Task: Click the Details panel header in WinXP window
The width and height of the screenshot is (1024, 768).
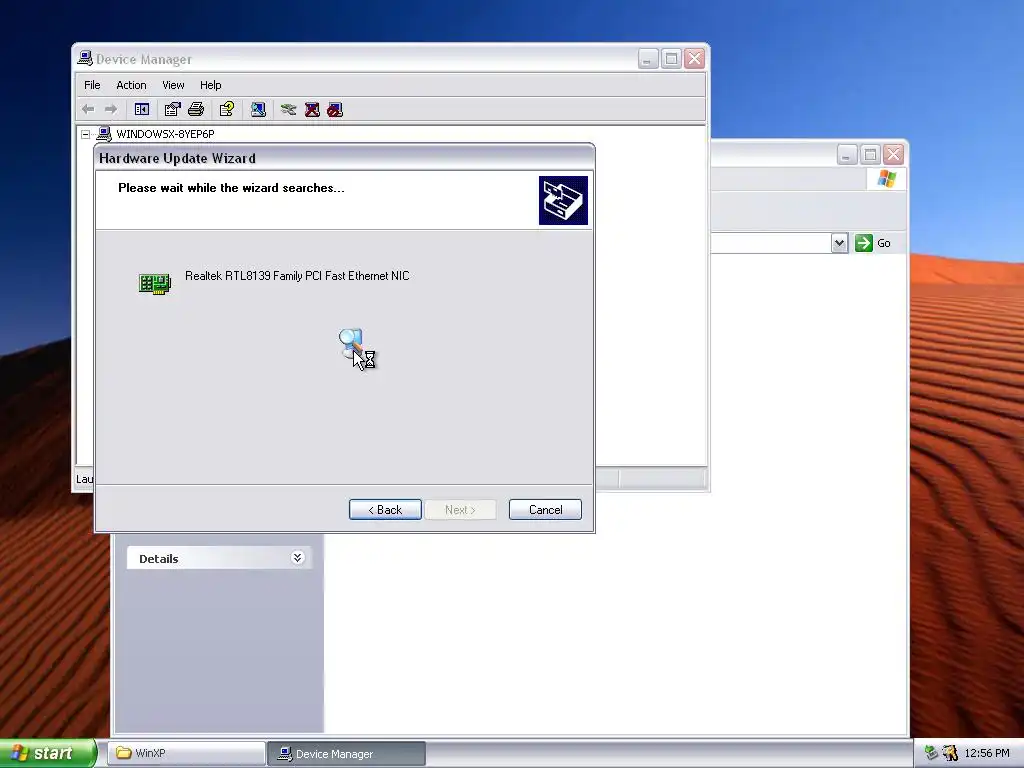Action: point(219,558)
